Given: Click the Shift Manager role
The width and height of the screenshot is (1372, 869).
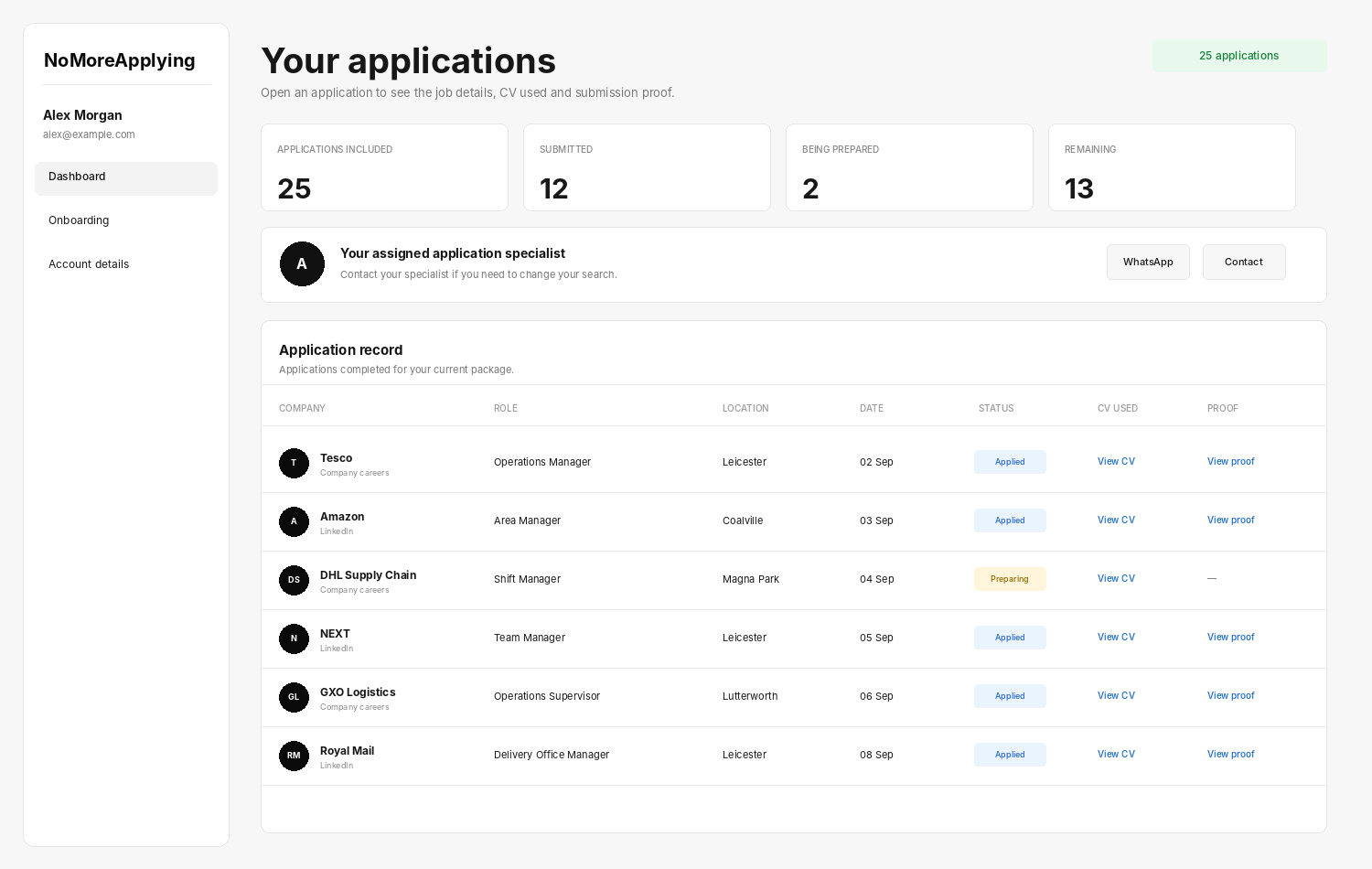Looking at the screenshot, I should [527, 579].
